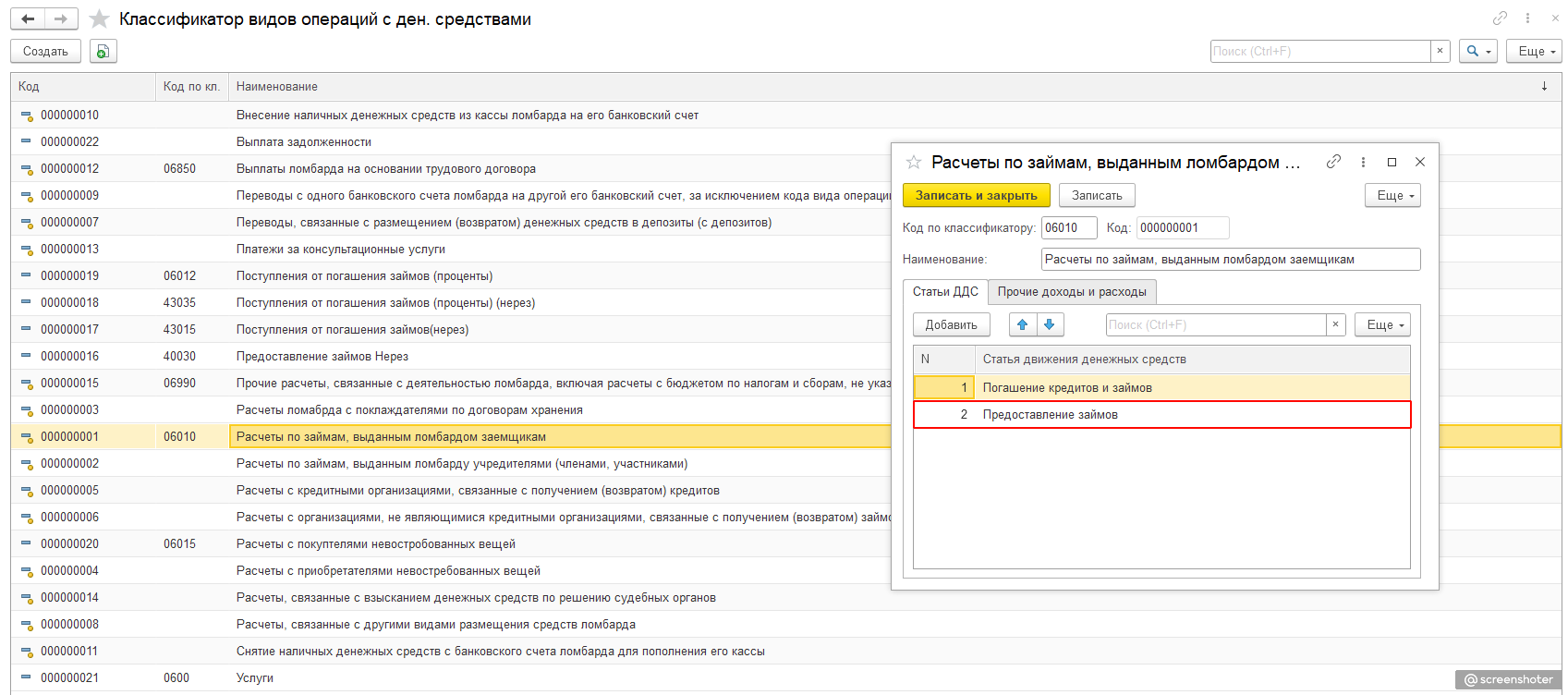
Task: Go forward with the right arrow button
Action: click(61, 19)
